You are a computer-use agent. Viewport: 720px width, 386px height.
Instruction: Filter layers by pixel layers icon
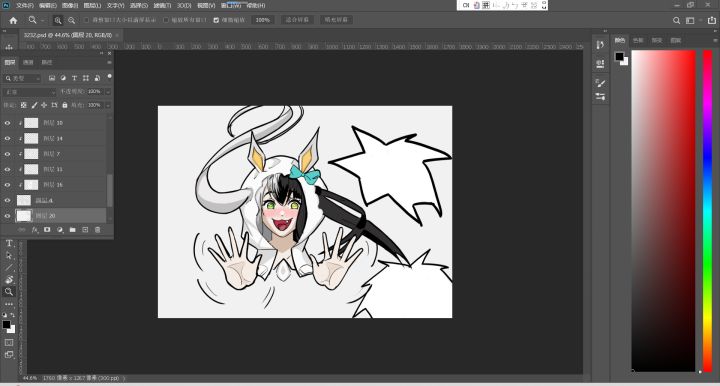click(52, 78)
